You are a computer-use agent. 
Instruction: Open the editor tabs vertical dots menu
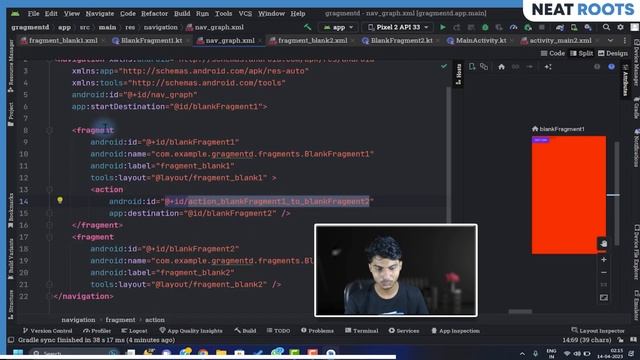tap(624, 40)
